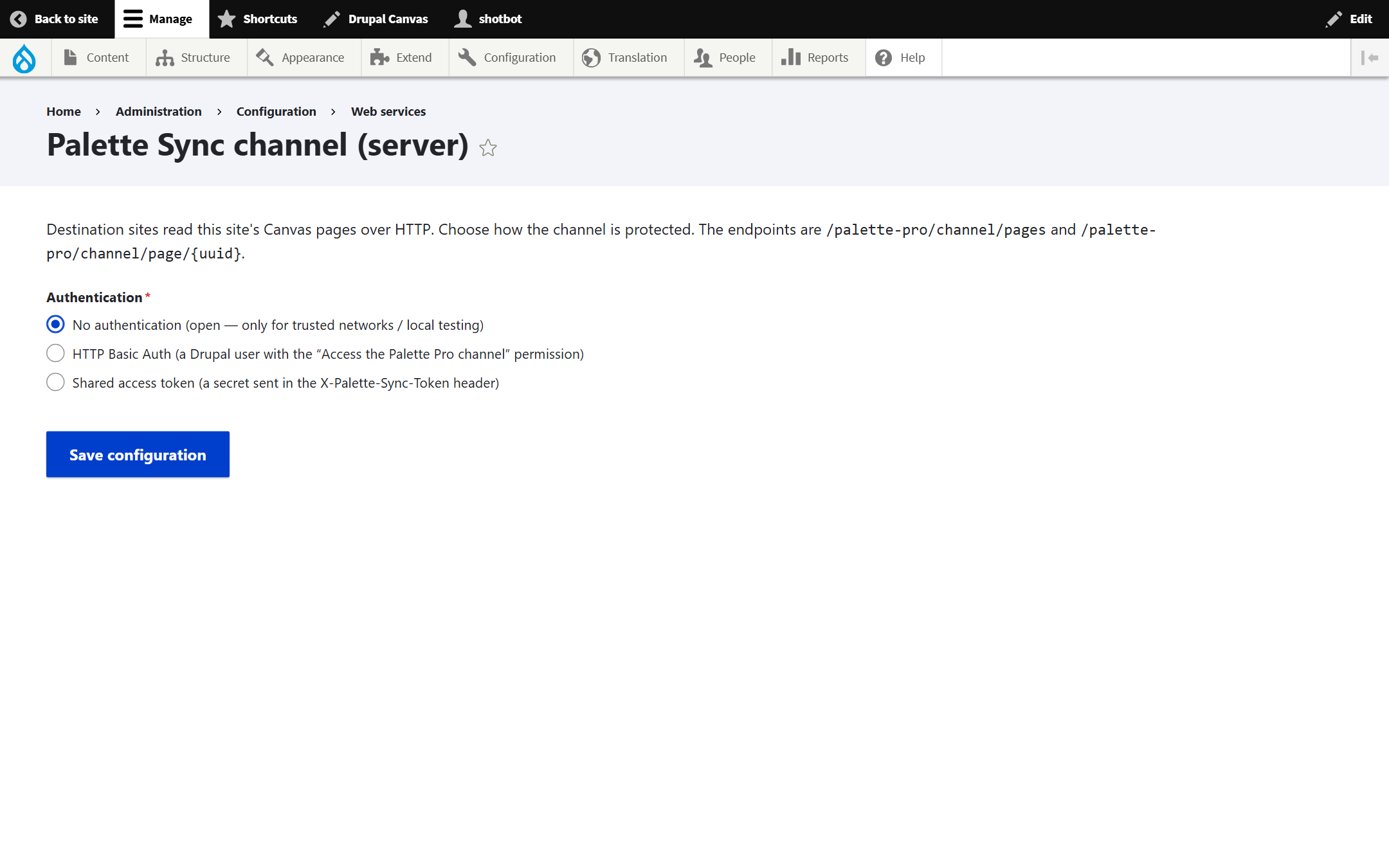Open the Content admin menu
Viewport: 1389px width, 868px height.
tap(98, 58)
